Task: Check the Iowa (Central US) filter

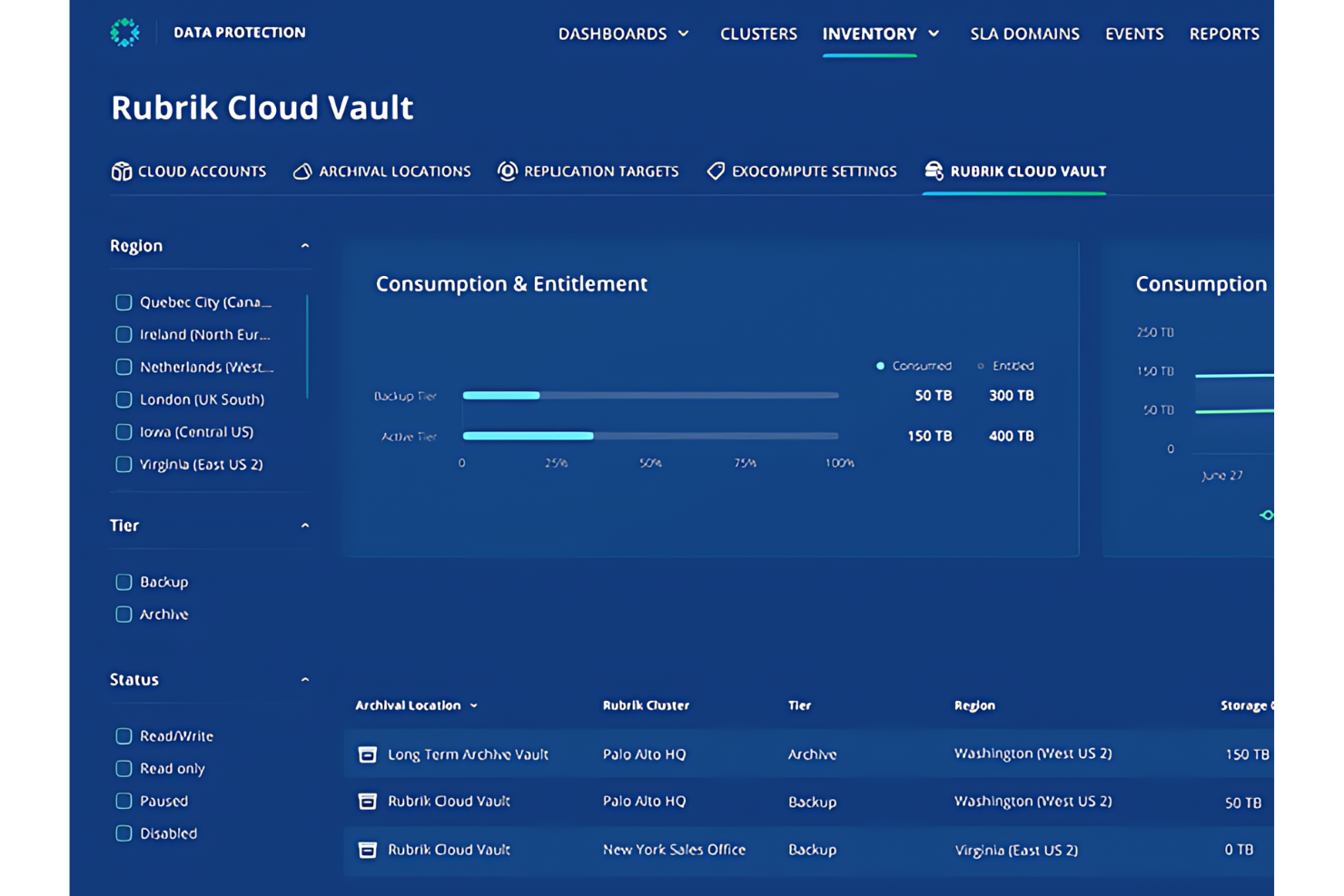Action: (x=124, y=432)
